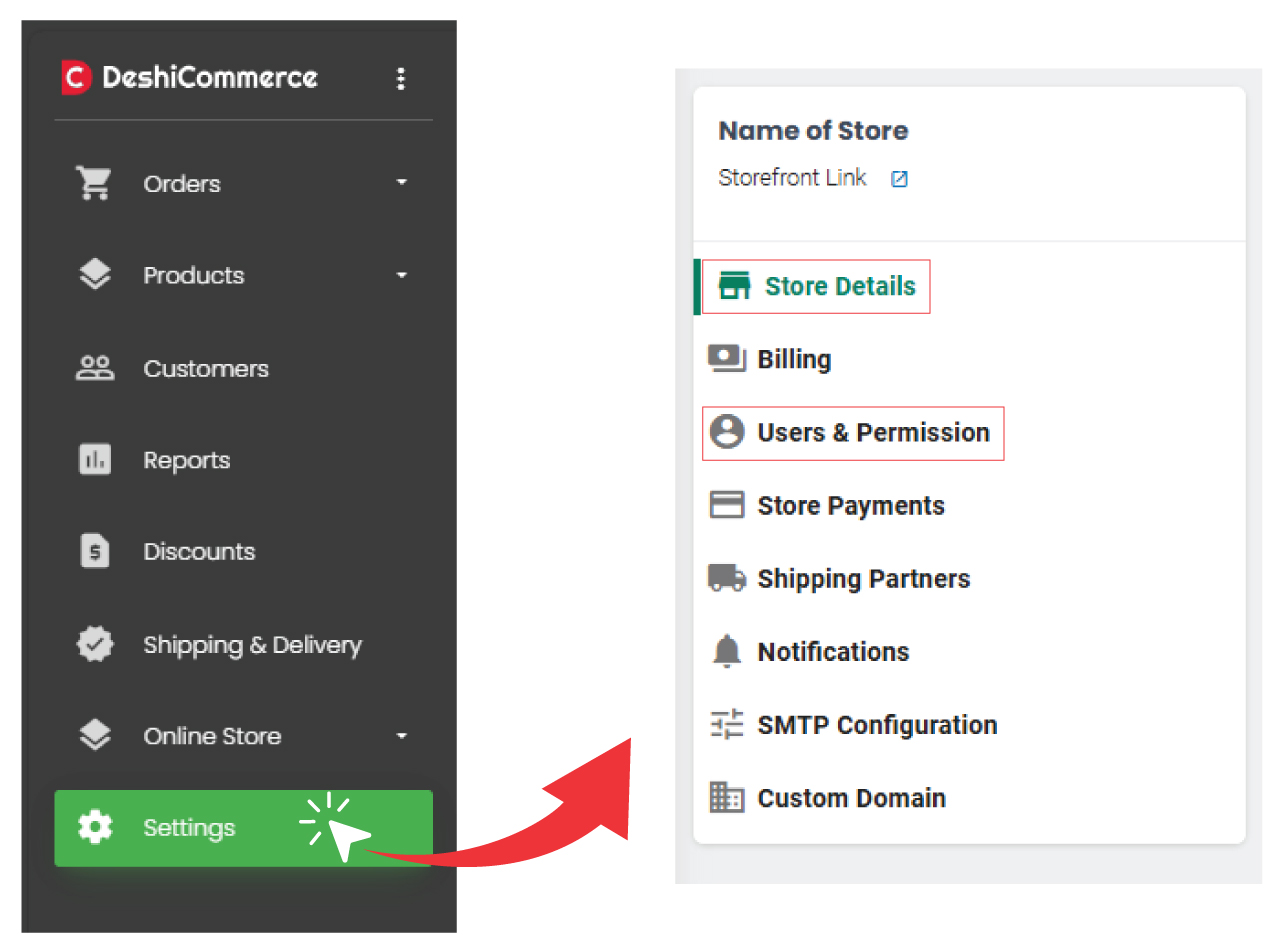Open the Billing settings section
Image resolution: width=1280 pixels, height=952 pixels.
pos(793,359)
